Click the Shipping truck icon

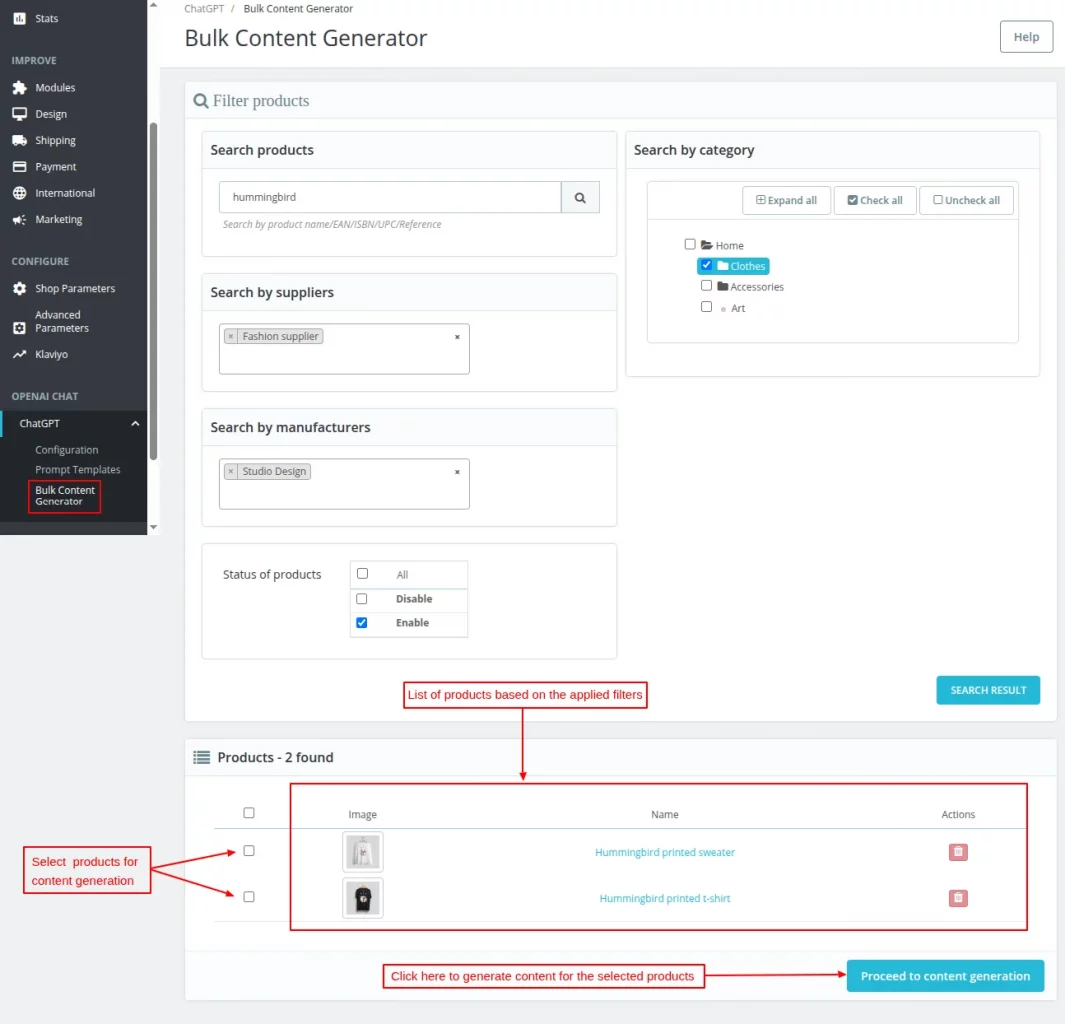[20, 141]
